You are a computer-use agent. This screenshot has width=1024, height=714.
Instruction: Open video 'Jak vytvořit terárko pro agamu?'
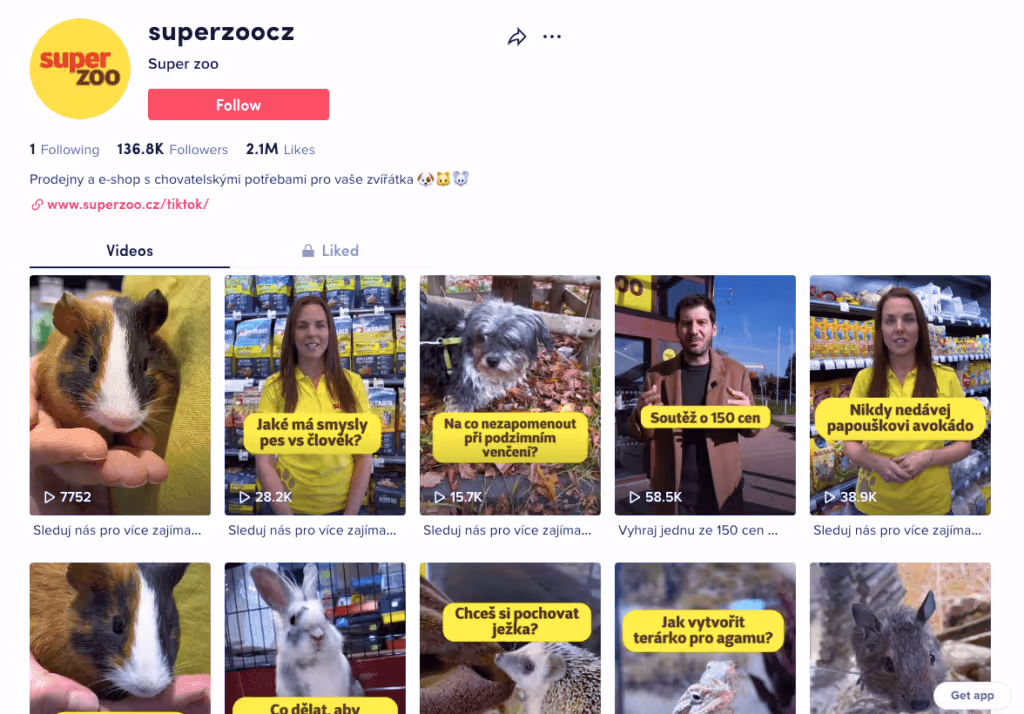coord(705,638)
